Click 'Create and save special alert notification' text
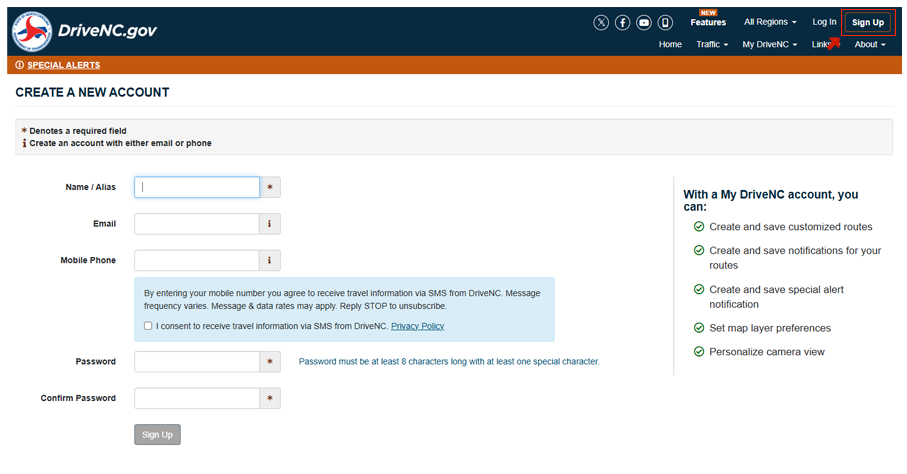 coord(776,297)
